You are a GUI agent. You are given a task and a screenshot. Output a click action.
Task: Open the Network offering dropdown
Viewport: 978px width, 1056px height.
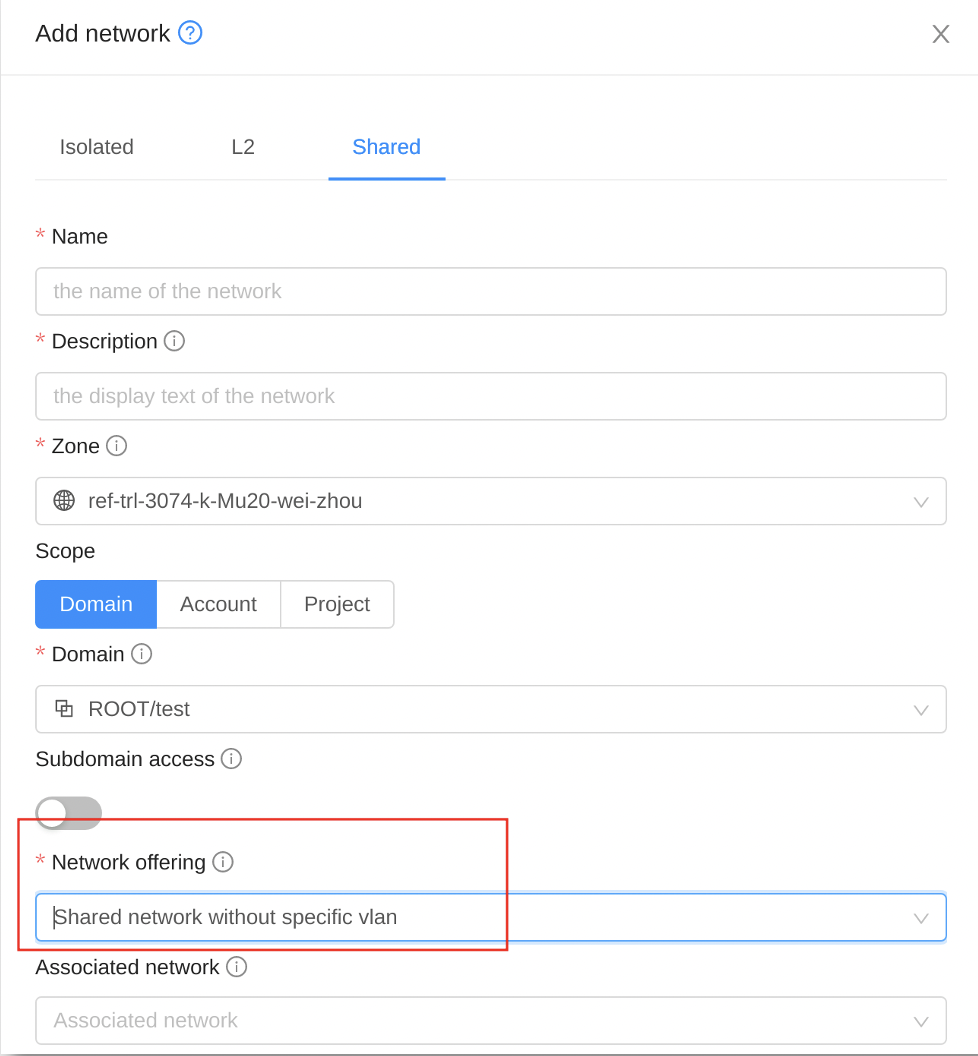pyautogui.click(x=490, y=917)
